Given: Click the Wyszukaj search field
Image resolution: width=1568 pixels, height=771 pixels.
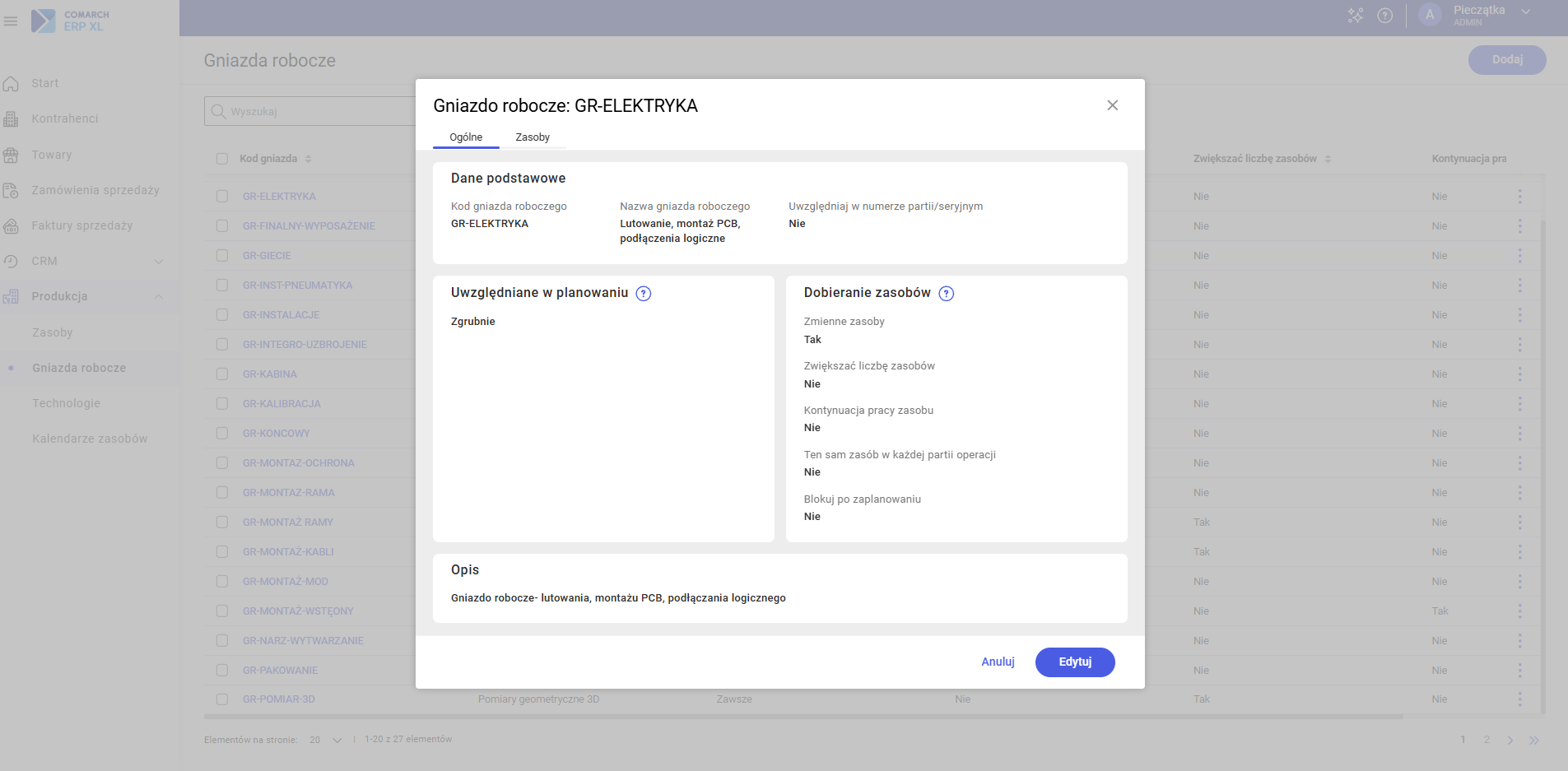Looking at the screenshot, I should coord(313,112).
